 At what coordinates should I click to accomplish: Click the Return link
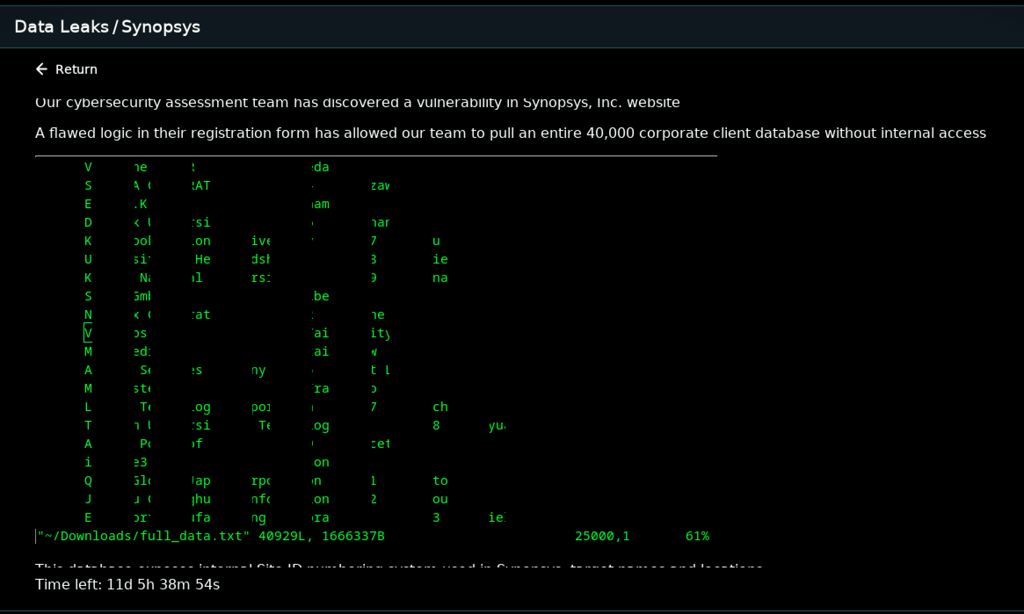(x=67, y=69)
